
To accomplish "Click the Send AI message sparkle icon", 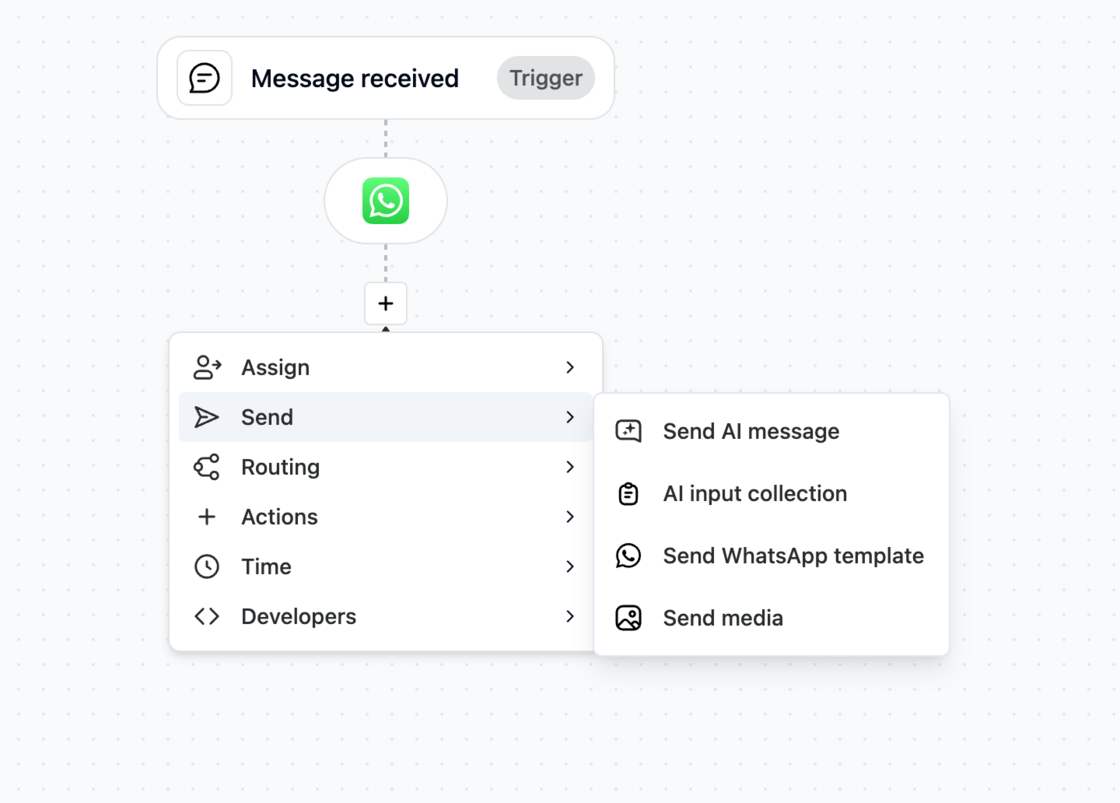I will [x=629, y=431].
